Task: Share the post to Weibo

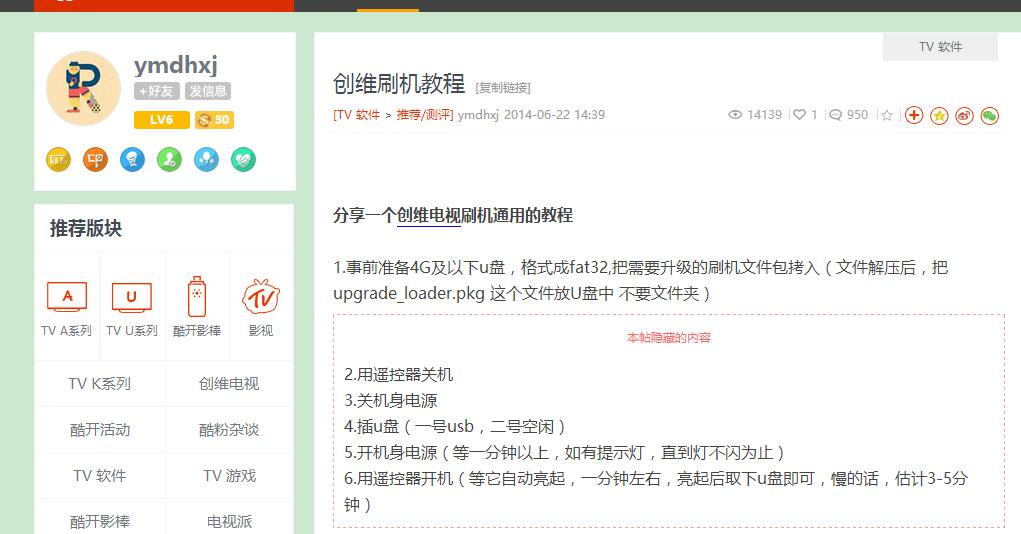Action: pos(964,116)
